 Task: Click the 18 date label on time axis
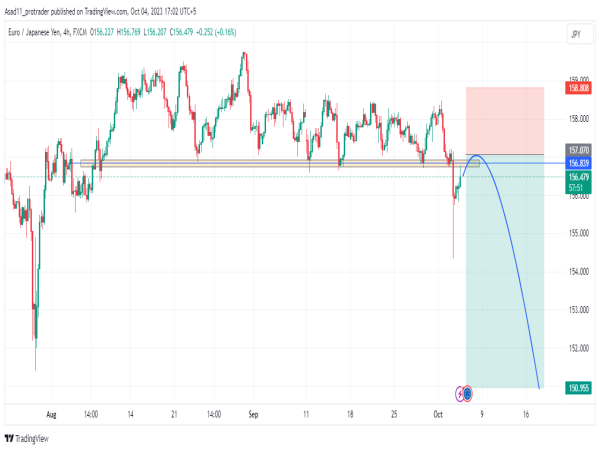tap(350, 414)
